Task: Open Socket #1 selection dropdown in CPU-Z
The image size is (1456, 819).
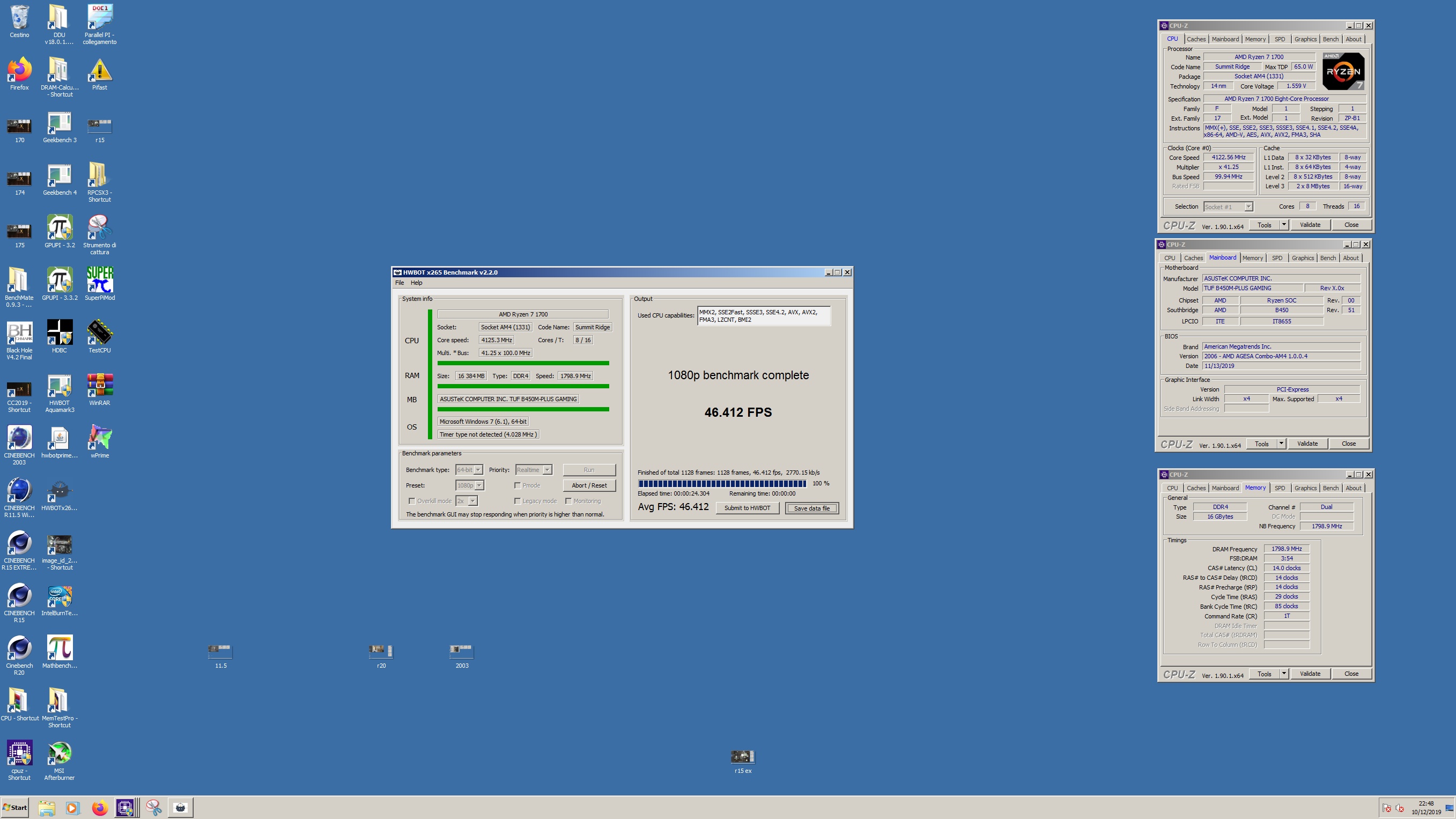Action: pyautogui.click(x=1228, y=207)
